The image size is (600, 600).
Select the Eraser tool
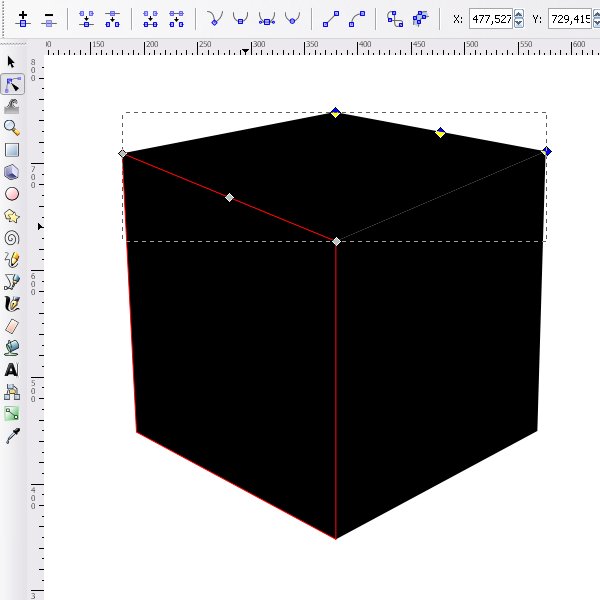pyautogui.click(x=12, y=326)
